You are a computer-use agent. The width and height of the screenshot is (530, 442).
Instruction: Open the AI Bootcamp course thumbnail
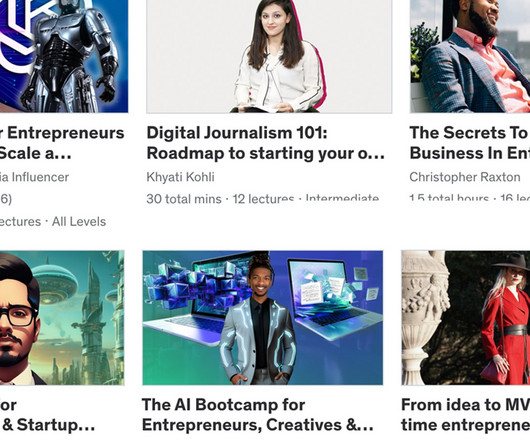click(263, 318)
